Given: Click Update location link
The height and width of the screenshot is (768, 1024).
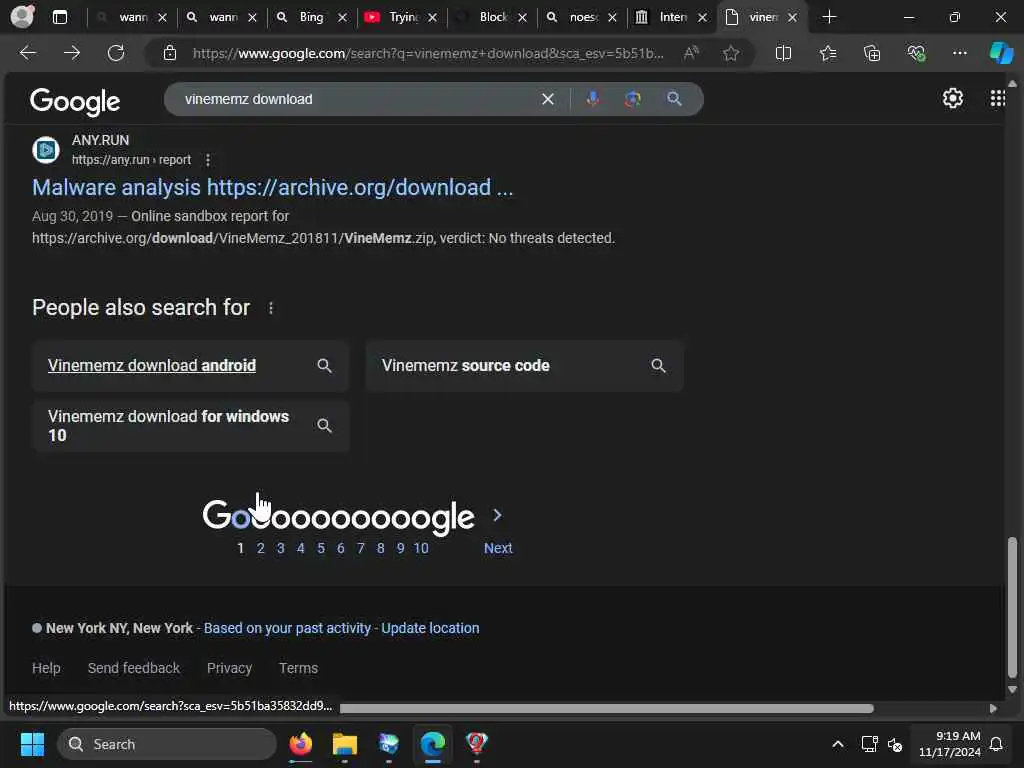Looking at the screenshot, I should pos(430,628).
